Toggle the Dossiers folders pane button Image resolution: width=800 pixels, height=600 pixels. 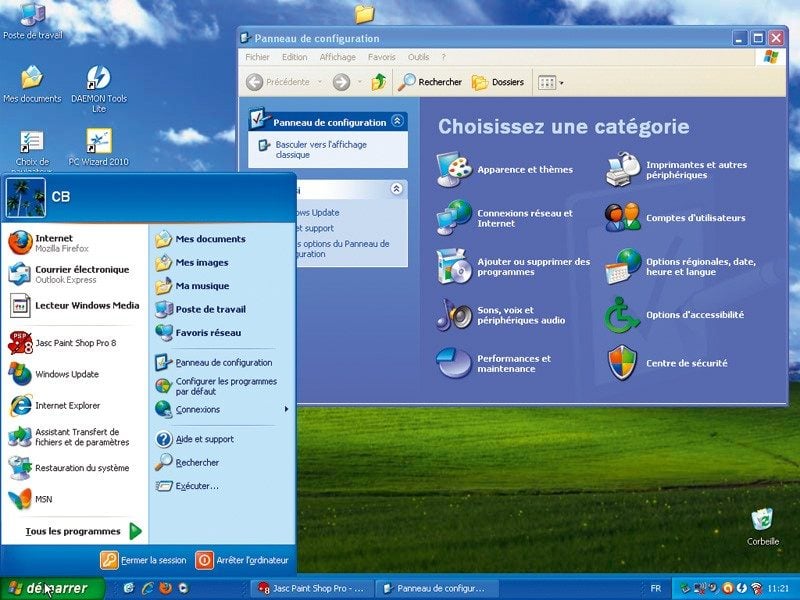coord(497,82)
